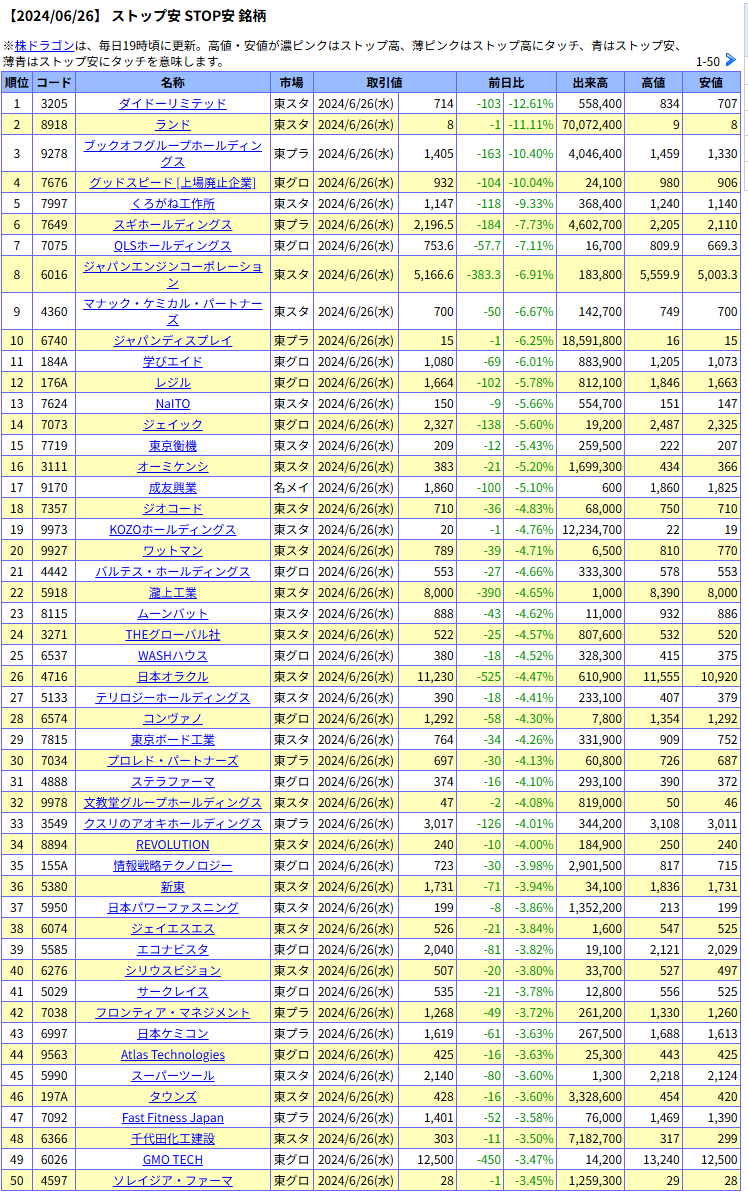Image resolution: width=748 pixels, height=1200 pixels.
Task: Open フロンティア・マネジメント link
Action: click(172, 1012)
